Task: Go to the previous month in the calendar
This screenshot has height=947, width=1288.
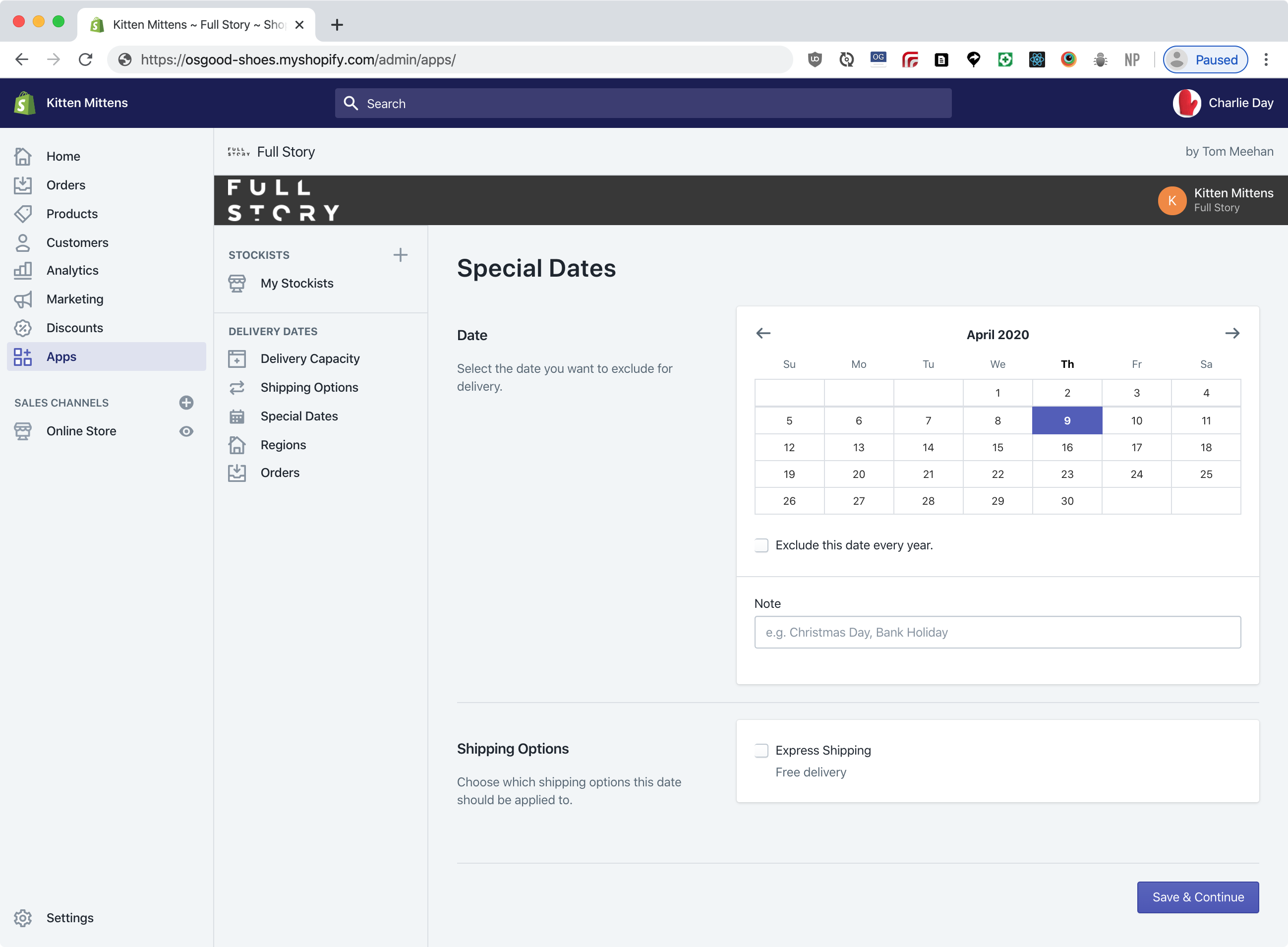Action: (762, 333)
